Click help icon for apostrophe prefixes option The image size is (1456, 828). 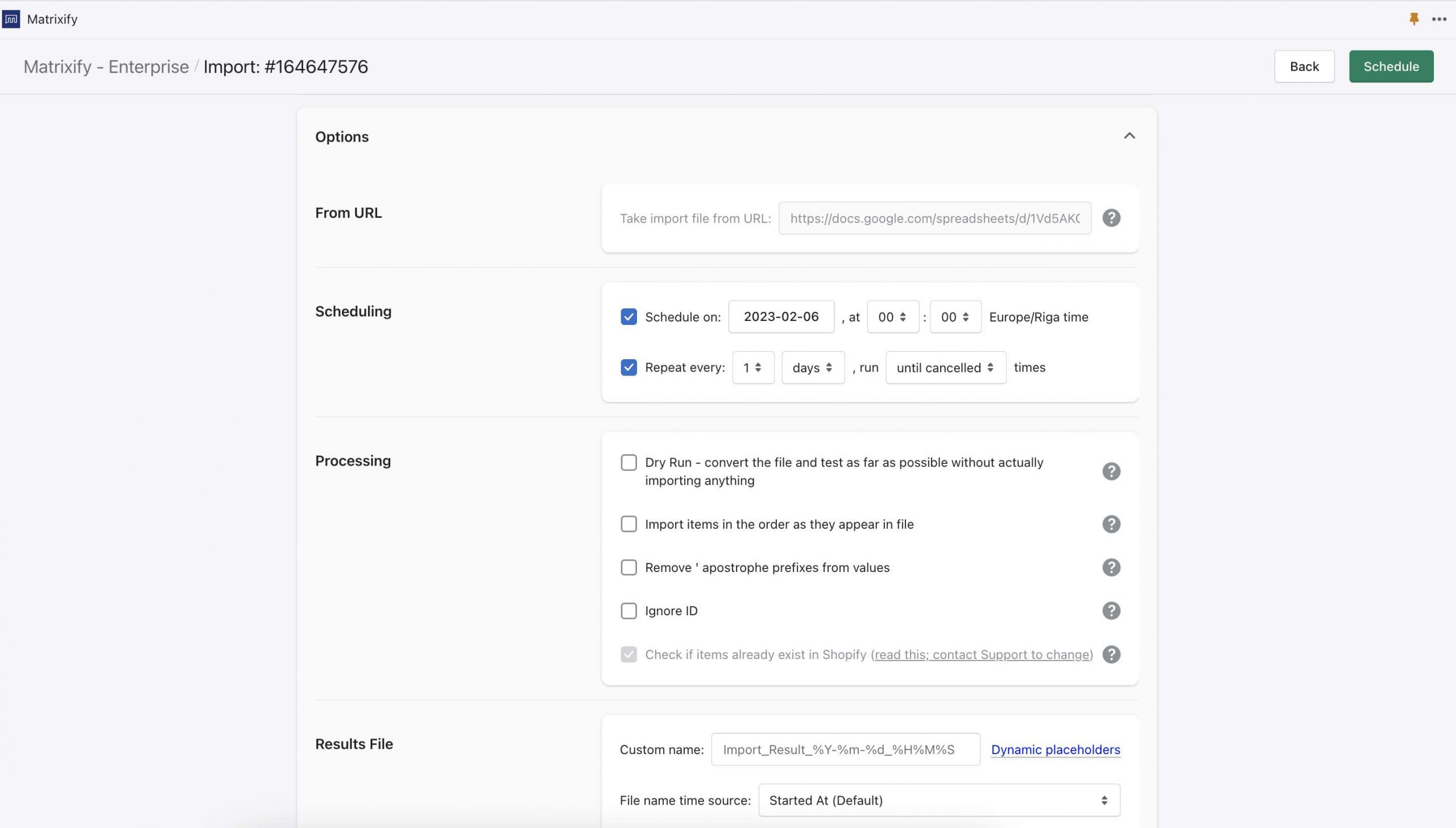click(1111, 567)
